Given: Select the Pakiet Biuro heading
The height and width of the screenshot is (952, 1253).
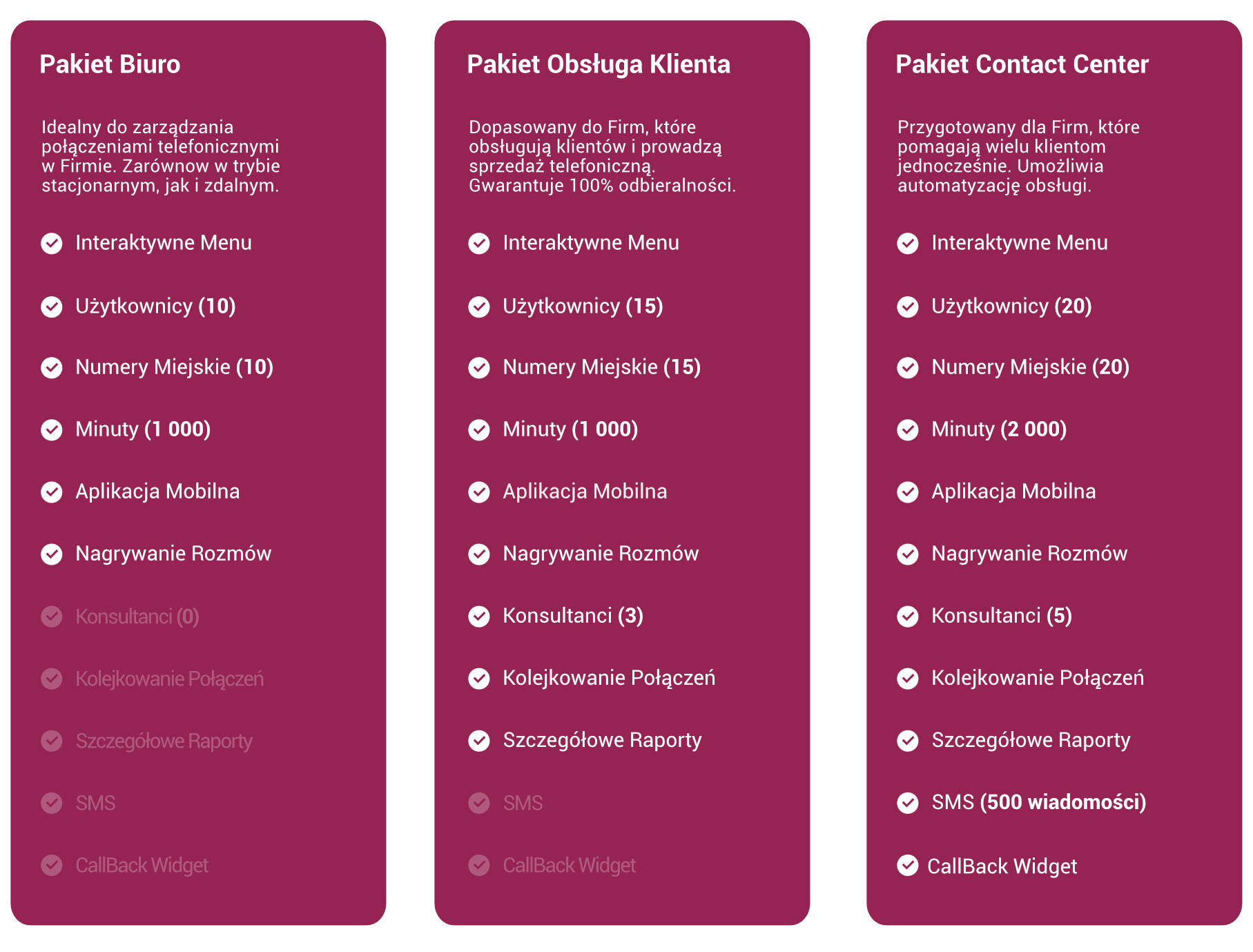Looking at the screenshot, I should click(110, 64).
